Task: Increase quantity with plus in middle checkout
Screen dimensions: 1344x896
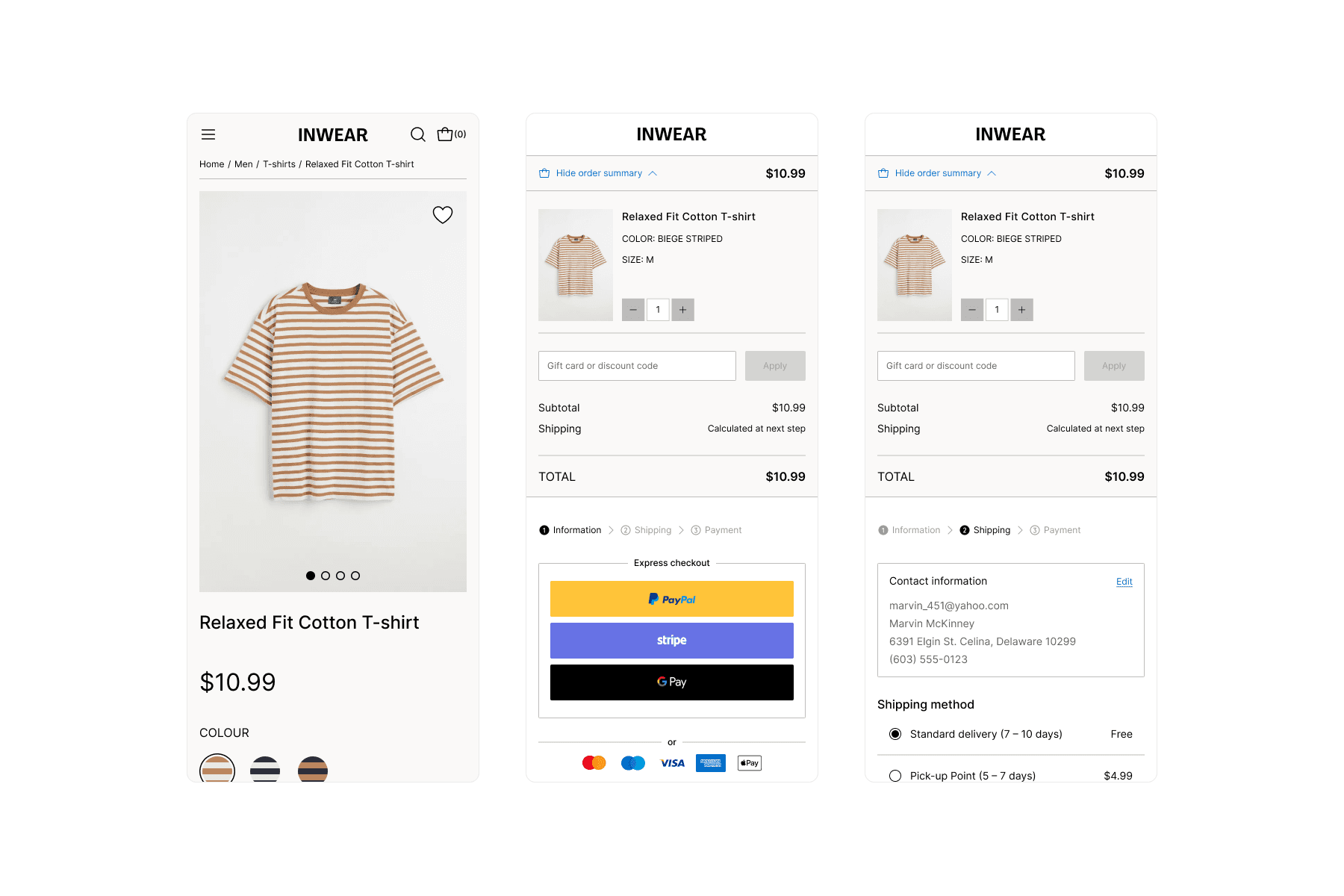Action: (x=682, y=310)
